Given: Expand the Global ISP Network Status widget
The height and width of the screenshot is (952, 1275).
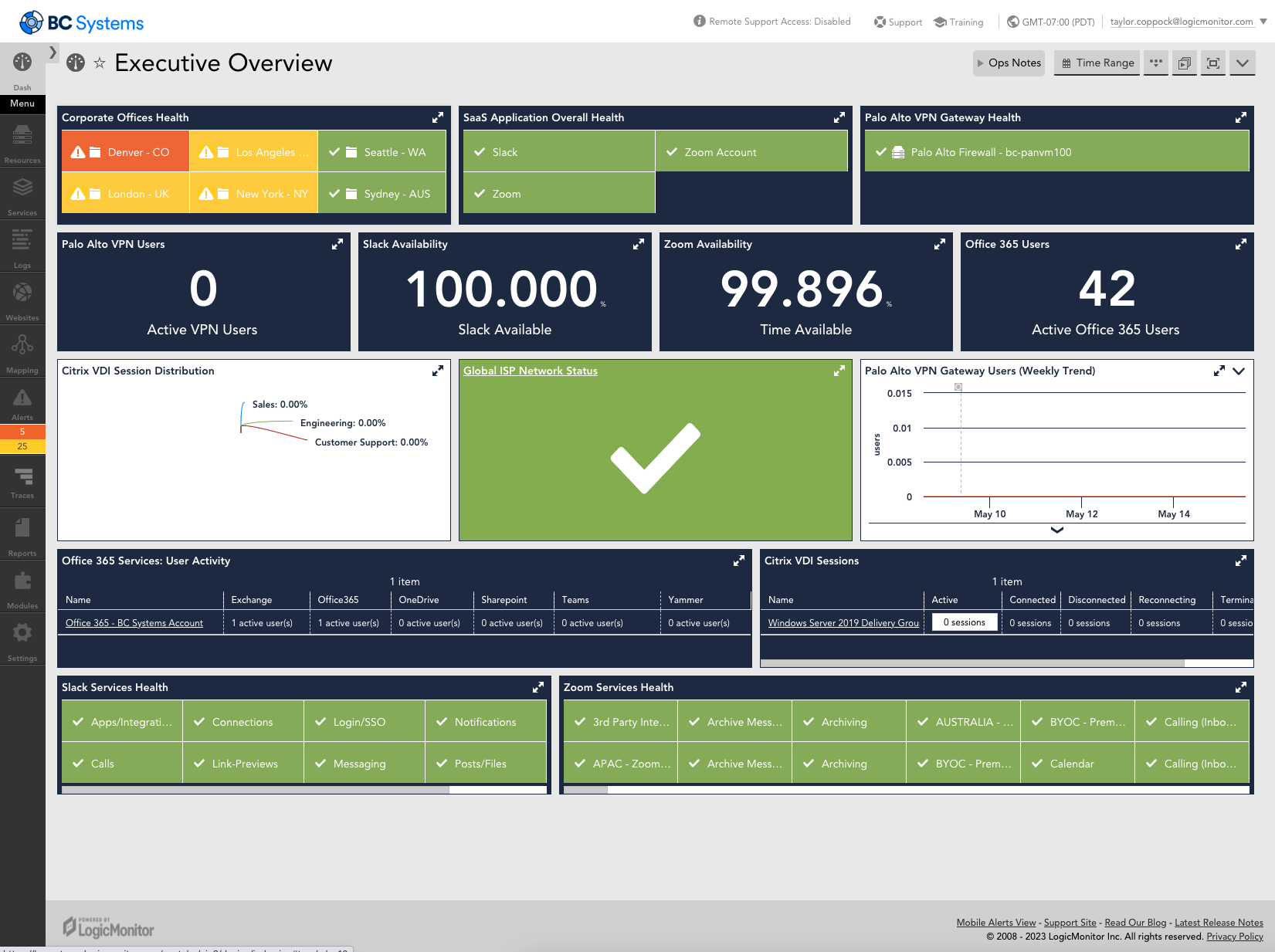Looking at the screenshot, I should [x=839, y=371].
